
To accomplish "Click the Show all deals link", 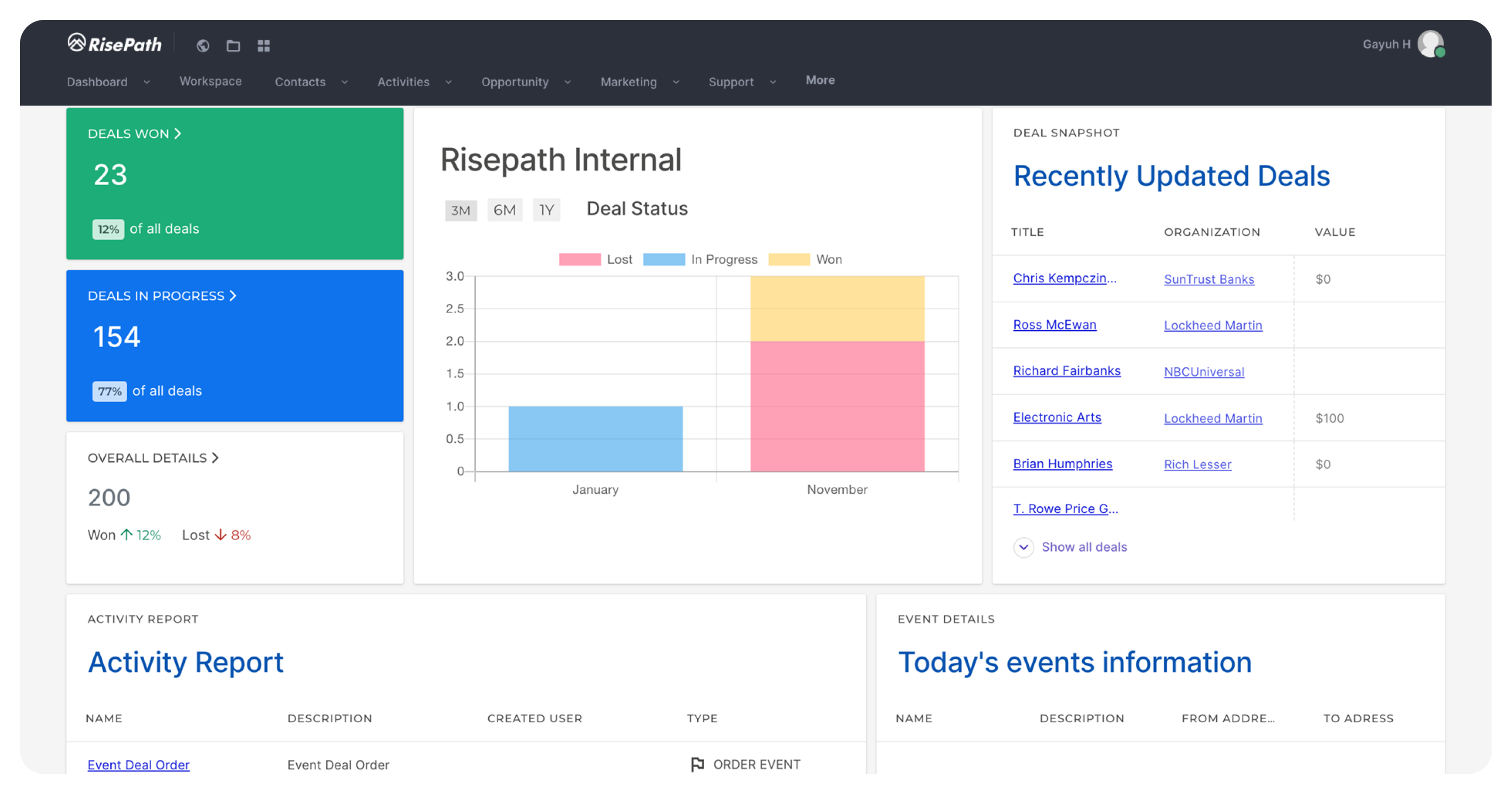I will point(1084,547).
